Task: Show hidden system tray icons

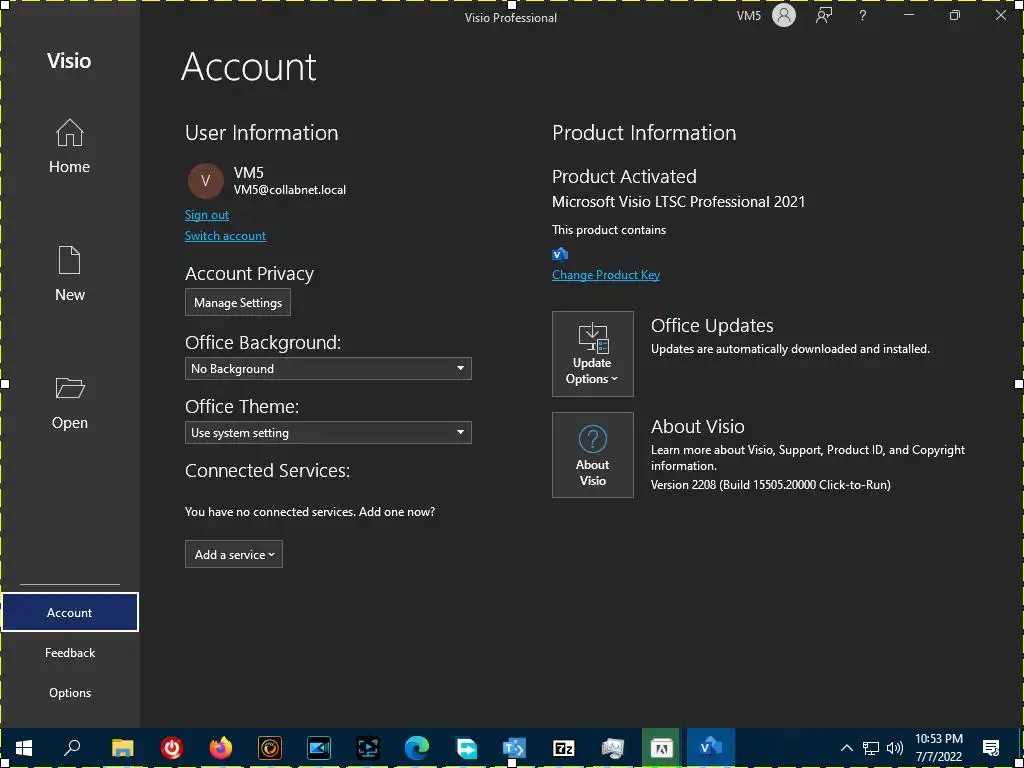Action: point(846,748)
